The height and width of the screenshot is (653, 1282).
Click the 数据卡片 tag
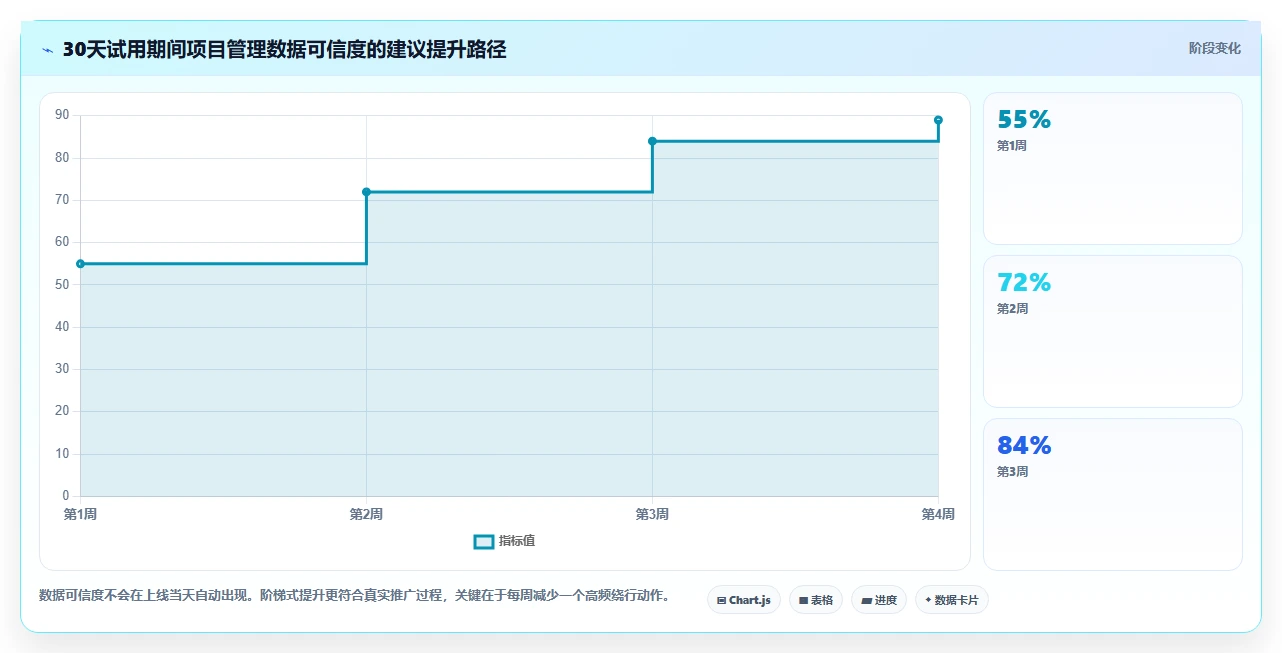951,600
